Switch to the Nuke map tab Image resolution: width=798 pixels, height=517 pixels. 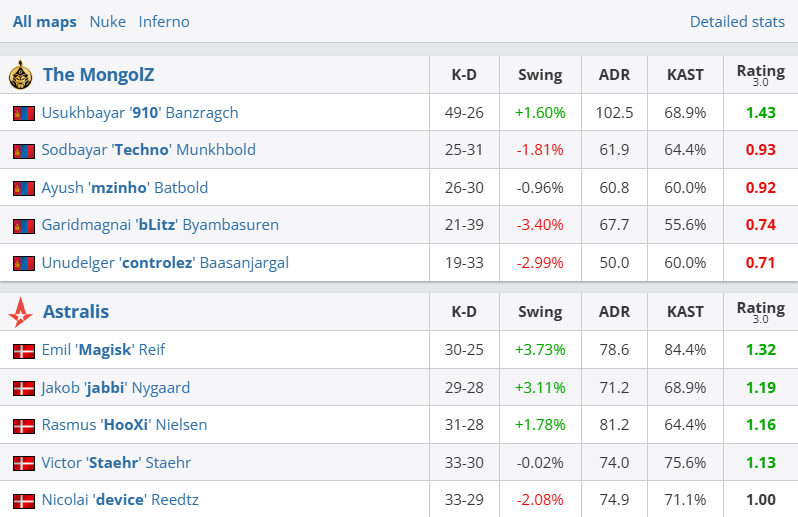(107, 21)
